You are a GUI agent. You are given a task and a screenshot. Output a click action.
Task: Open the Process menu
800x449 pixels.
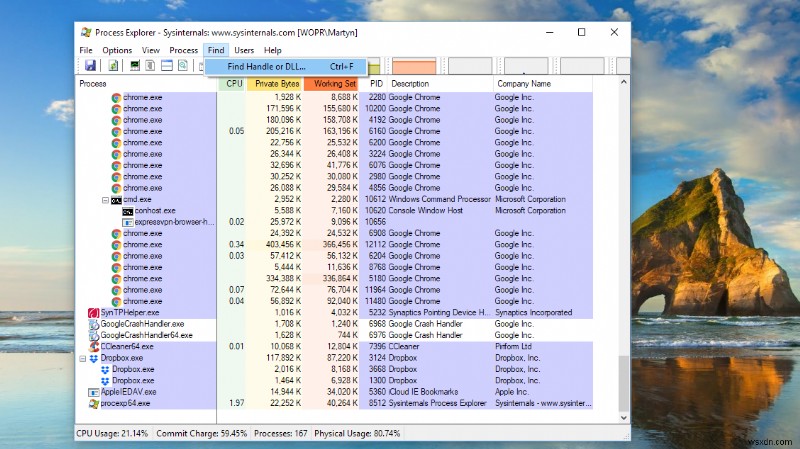183,50
